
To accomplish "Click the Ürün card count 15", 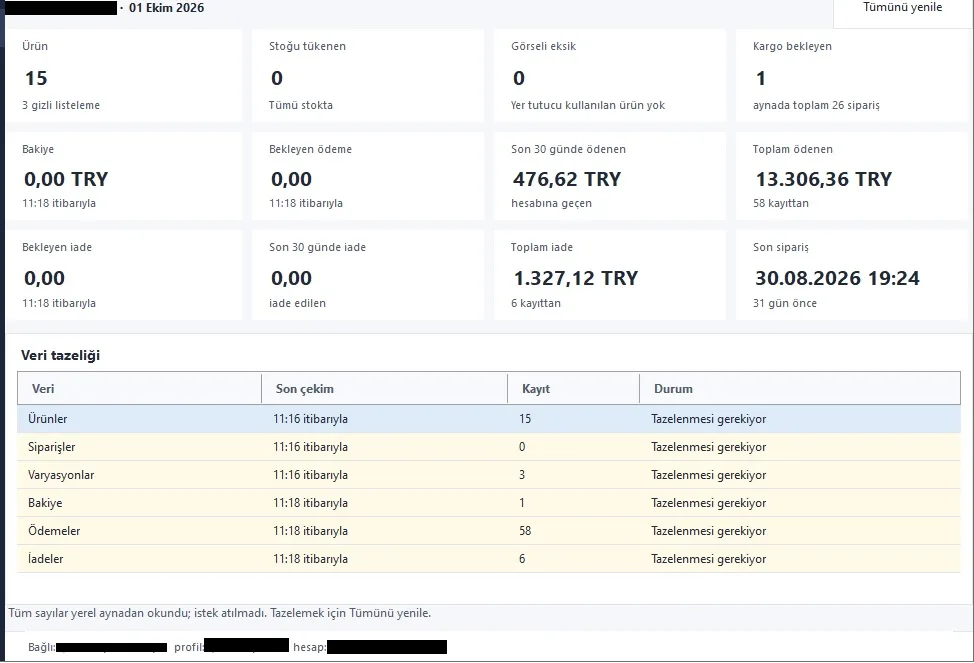I will [x=36, y=78].
